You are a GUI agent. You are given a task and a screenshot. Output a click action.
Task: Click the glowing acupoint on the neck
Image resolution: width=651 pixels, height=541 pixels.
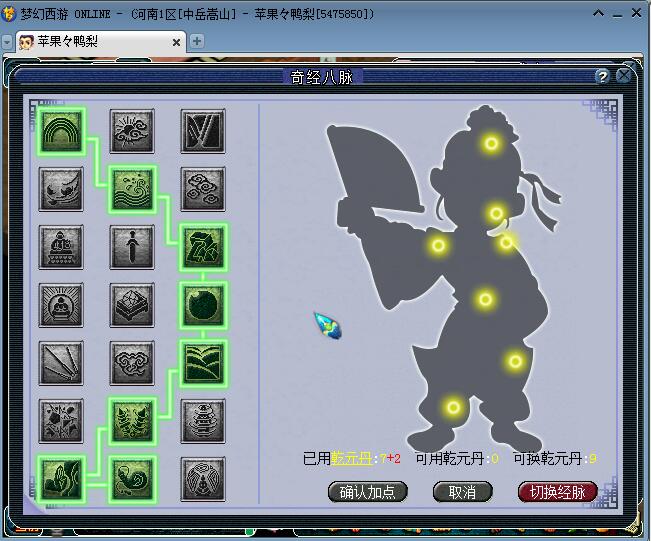[496, 213]
